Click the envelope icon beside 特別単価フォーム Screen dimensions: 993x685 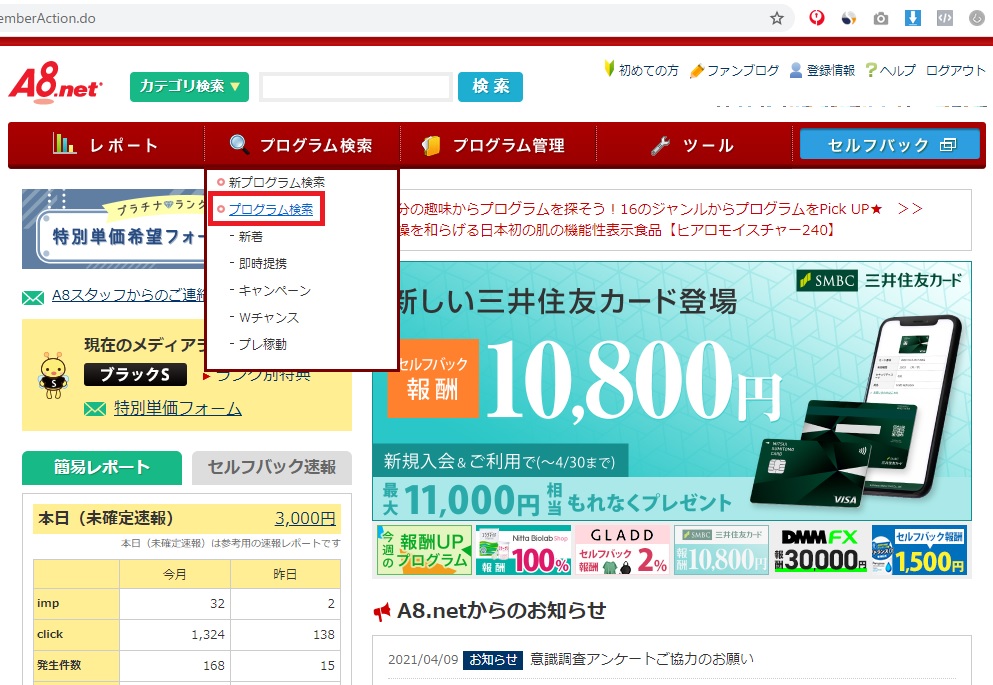[x=95, y=408]
